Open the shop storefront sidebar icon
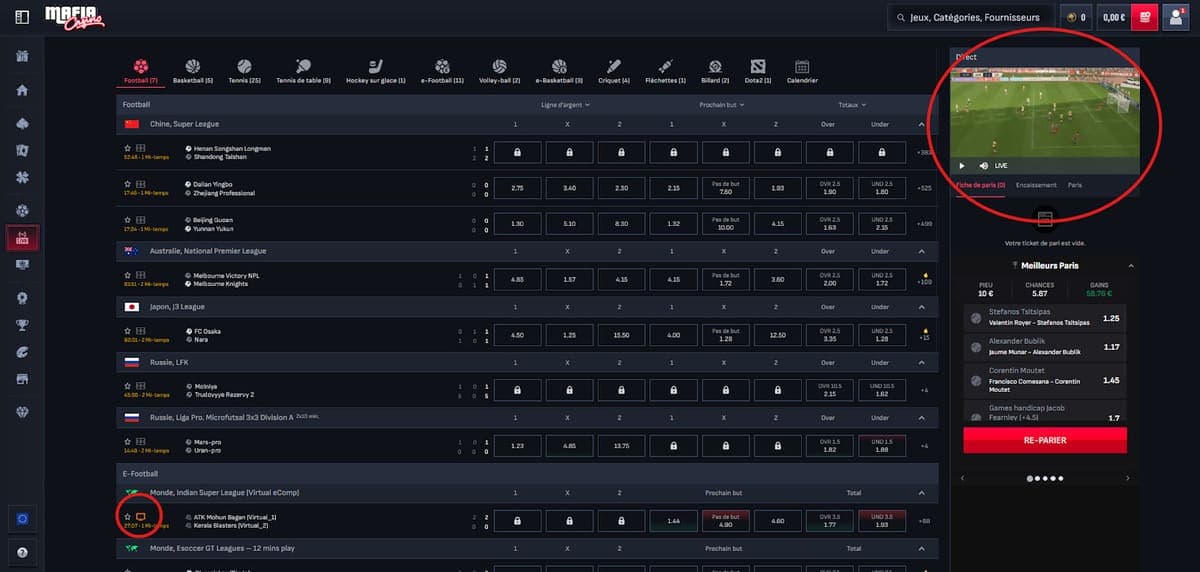The width and height of the screenshot is (1200, 572). pos(22,379)
